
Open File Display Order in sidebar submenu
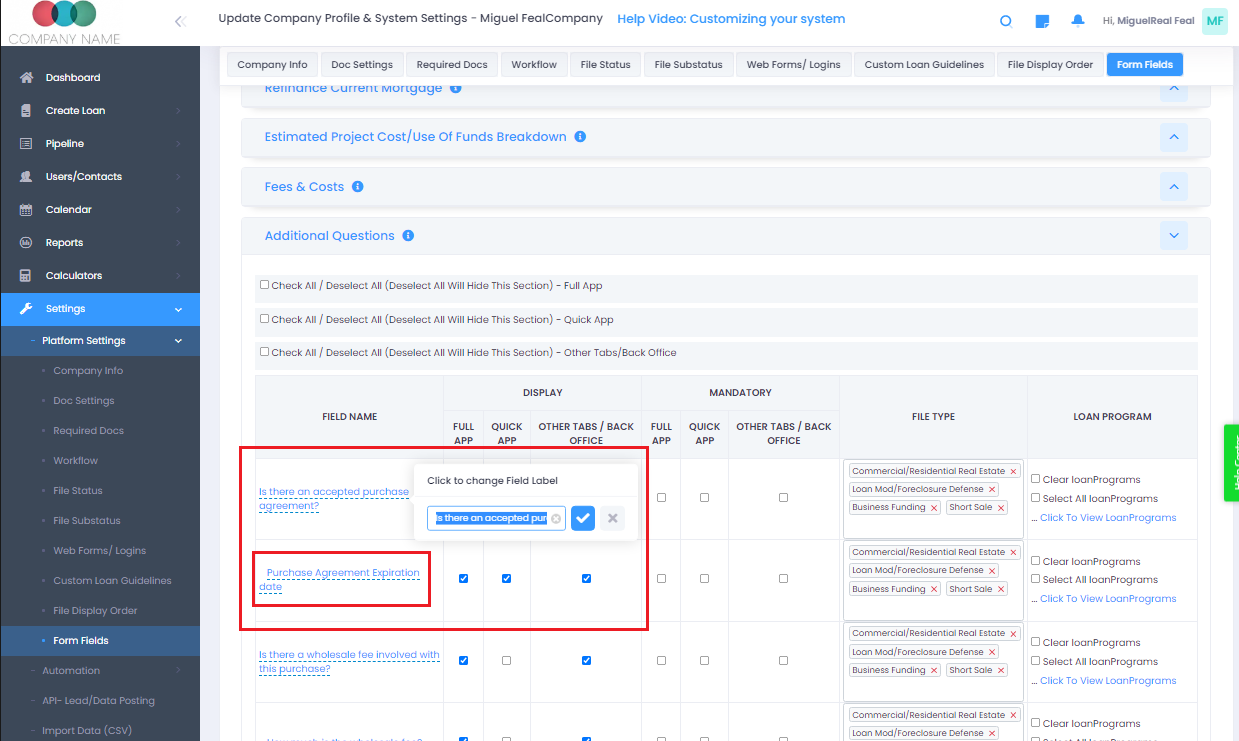(x=95, y=611)
